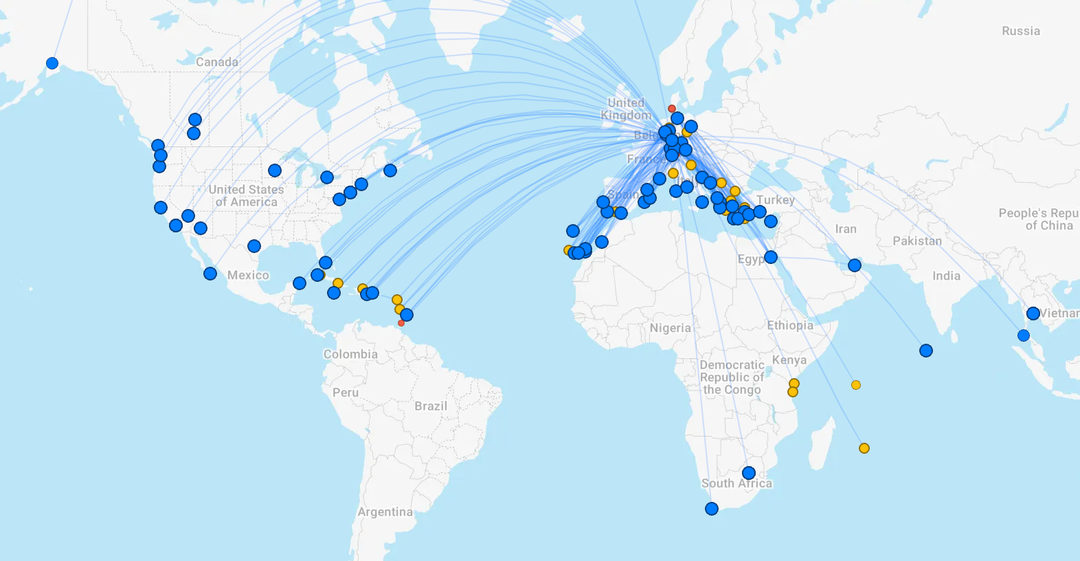The image size is (1080, 561).
Task: Select blue marker at South Africa's southern tip
Action: 712,509
